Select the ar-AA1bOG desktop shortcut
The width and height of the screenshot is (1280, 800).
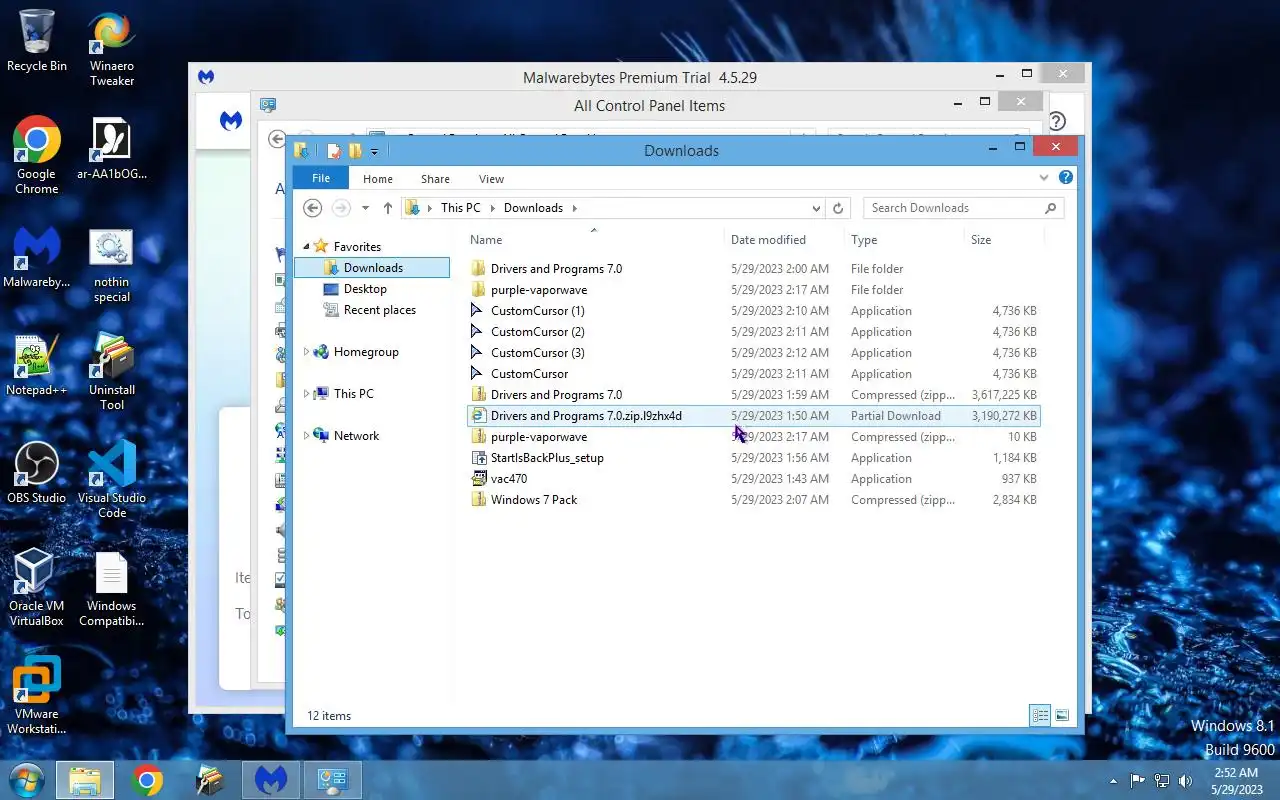coord(112,150)
